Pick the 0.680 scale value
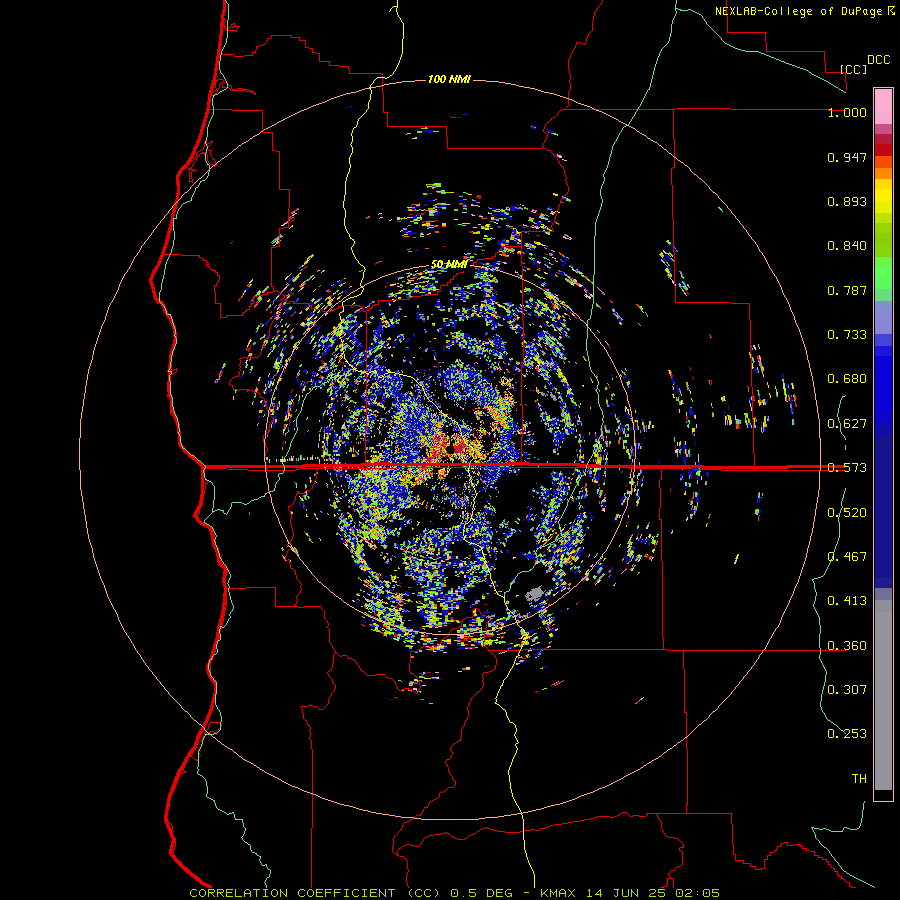This screenshot has height=900, width=900. pos(847,379)
